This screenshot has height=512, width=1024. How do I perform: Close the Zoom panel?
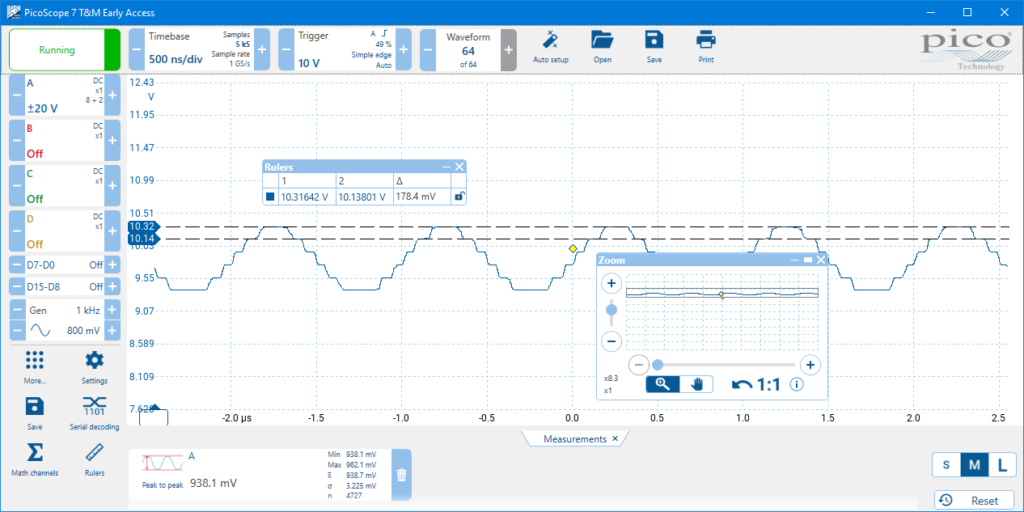click(821, 260)
